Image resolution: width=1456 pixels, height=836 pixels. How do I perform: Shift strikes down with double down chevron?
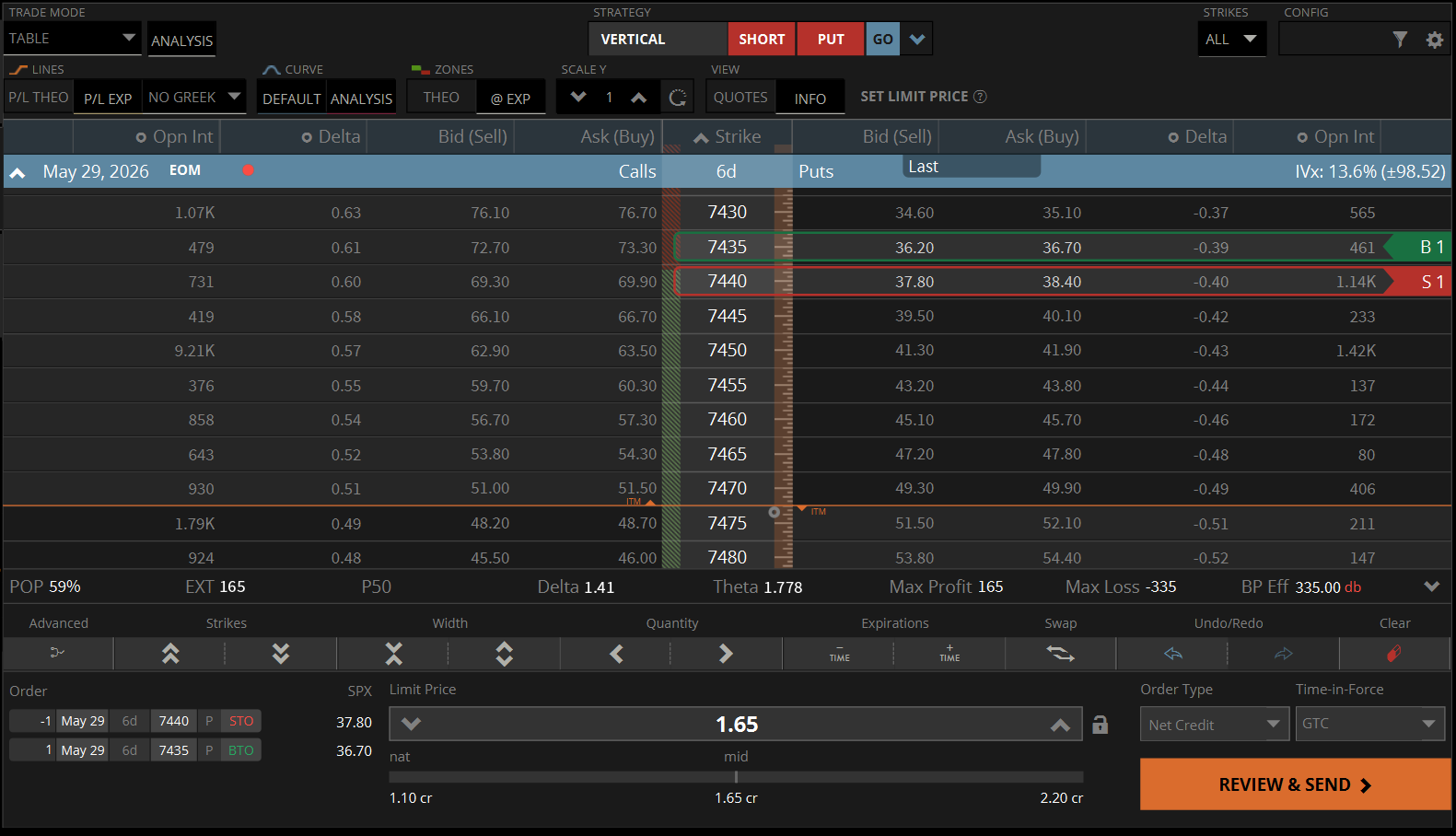281,654
